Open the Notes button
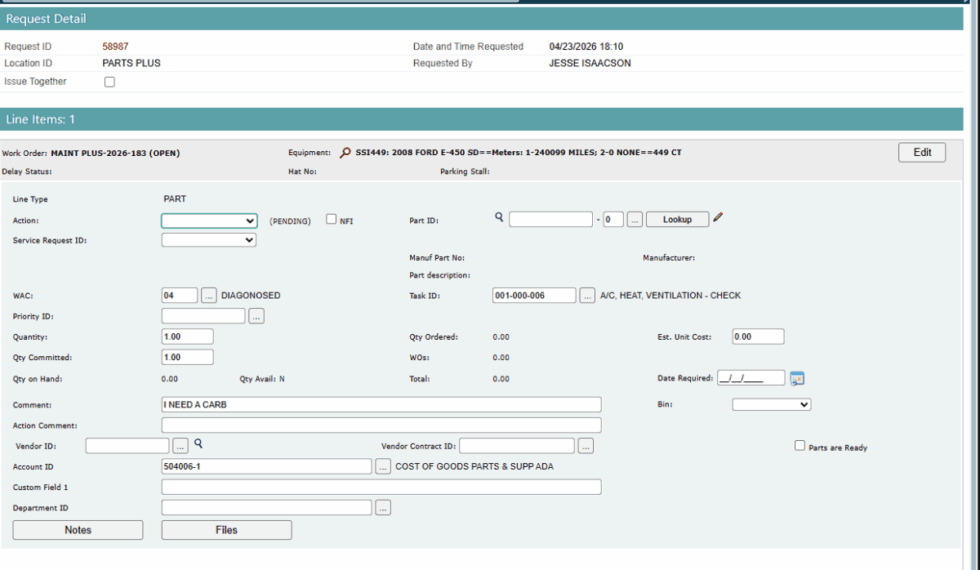 coord(78,530)
